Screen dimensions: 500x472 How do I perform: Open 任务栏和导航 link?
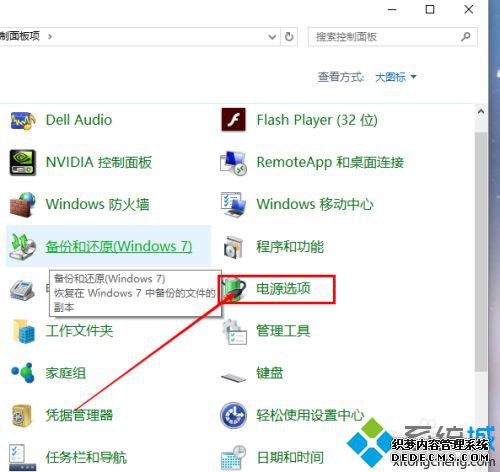pos(86,457)
